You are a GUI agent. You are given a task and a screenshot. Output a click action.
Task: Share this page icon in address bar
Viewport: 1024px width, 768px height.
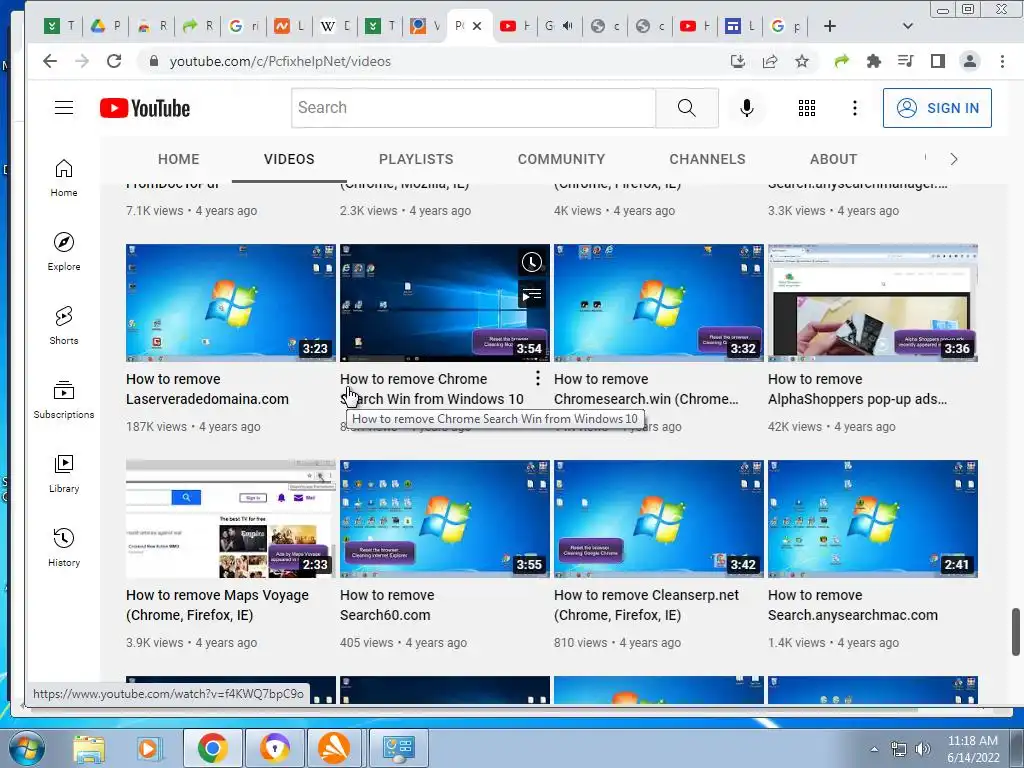pyautogui.click(x=770, y=61)
